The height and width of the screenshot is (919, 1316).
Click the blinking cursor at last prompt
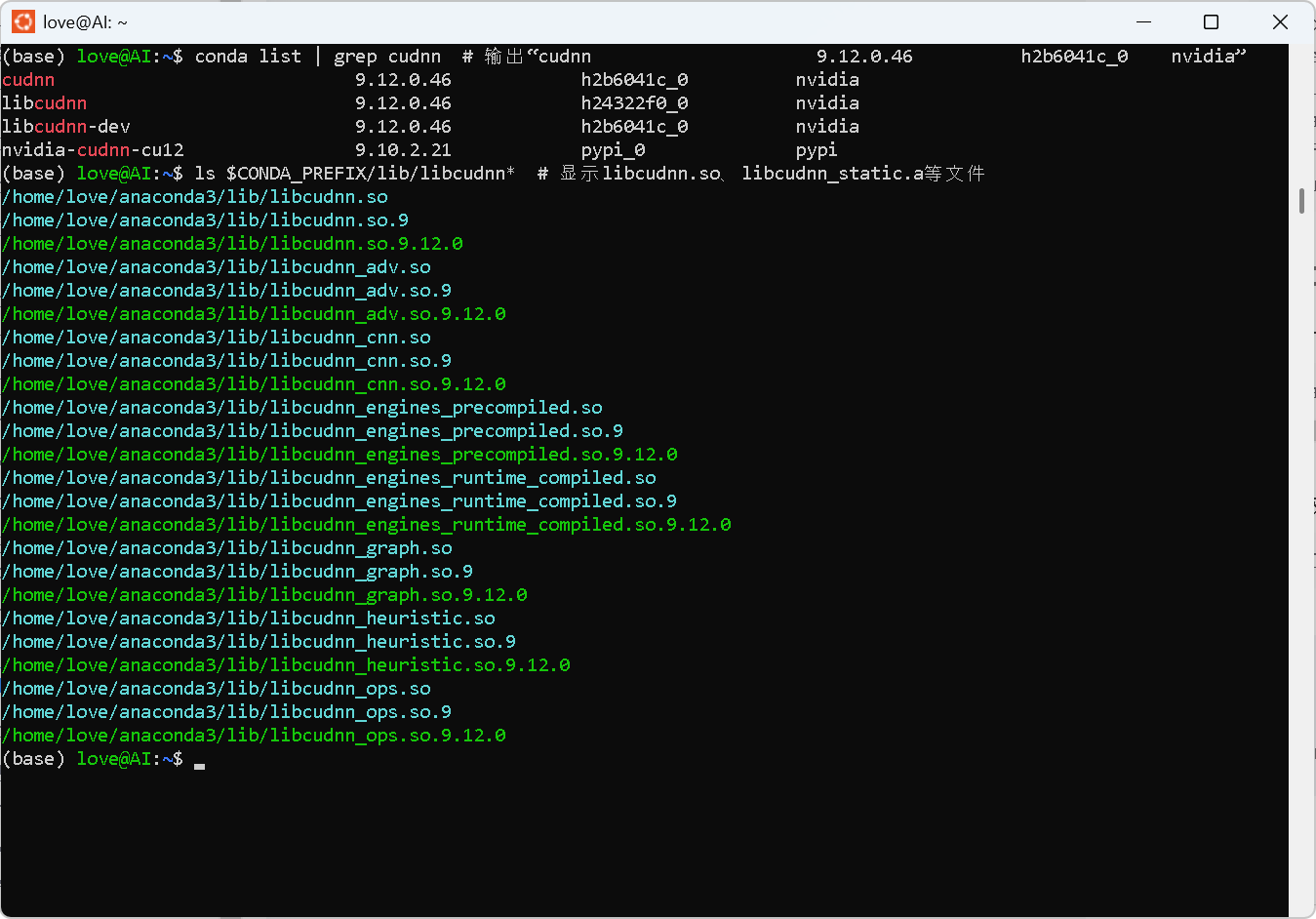pyautogui.click(x=200, y=766)
